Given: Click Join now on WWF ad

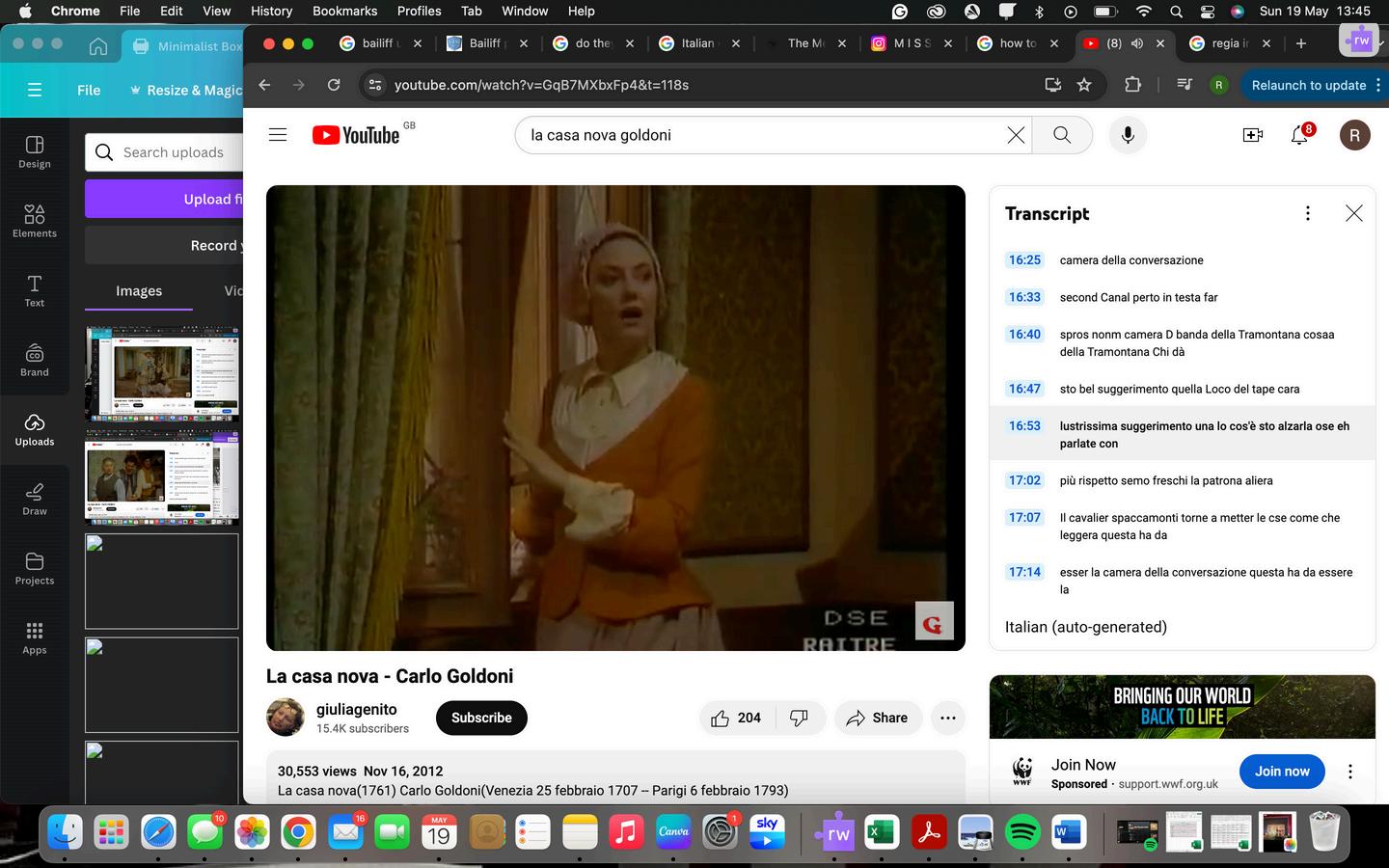Looking at the screenshot, I should 1282,772.
